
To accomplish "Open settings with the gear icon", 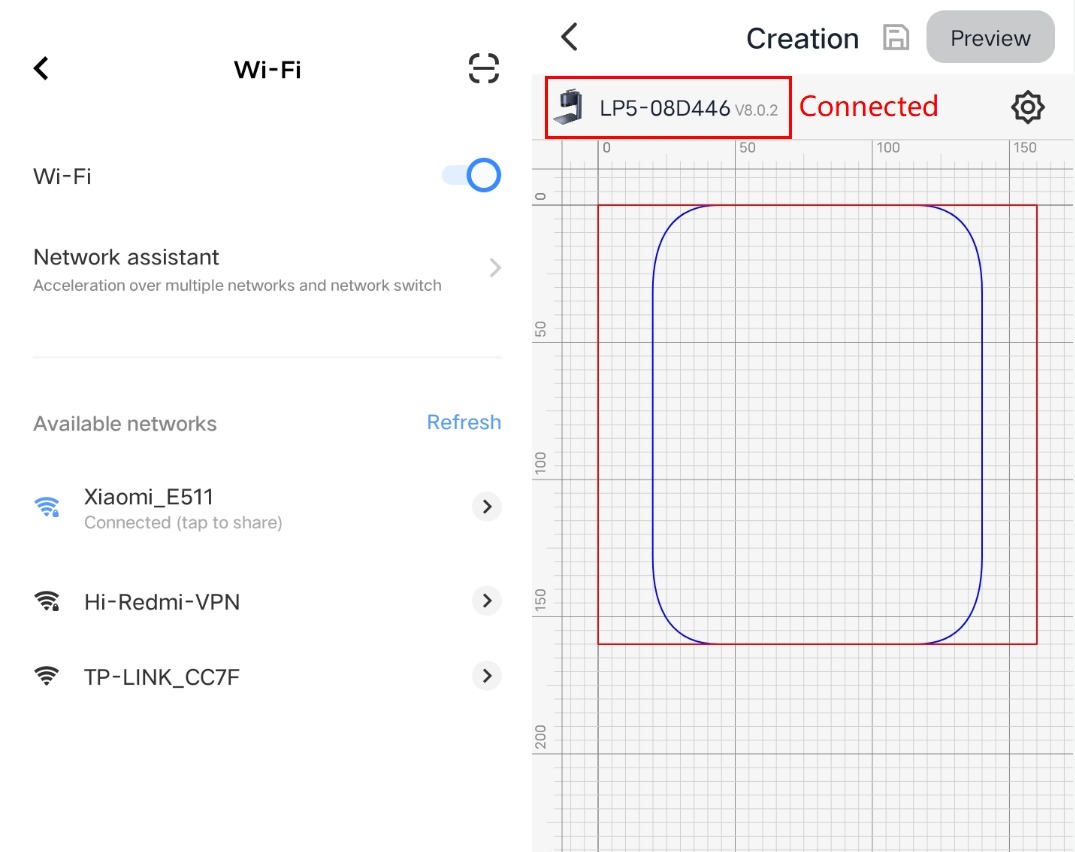I will pyautogui.click(x=1027, y=107).
